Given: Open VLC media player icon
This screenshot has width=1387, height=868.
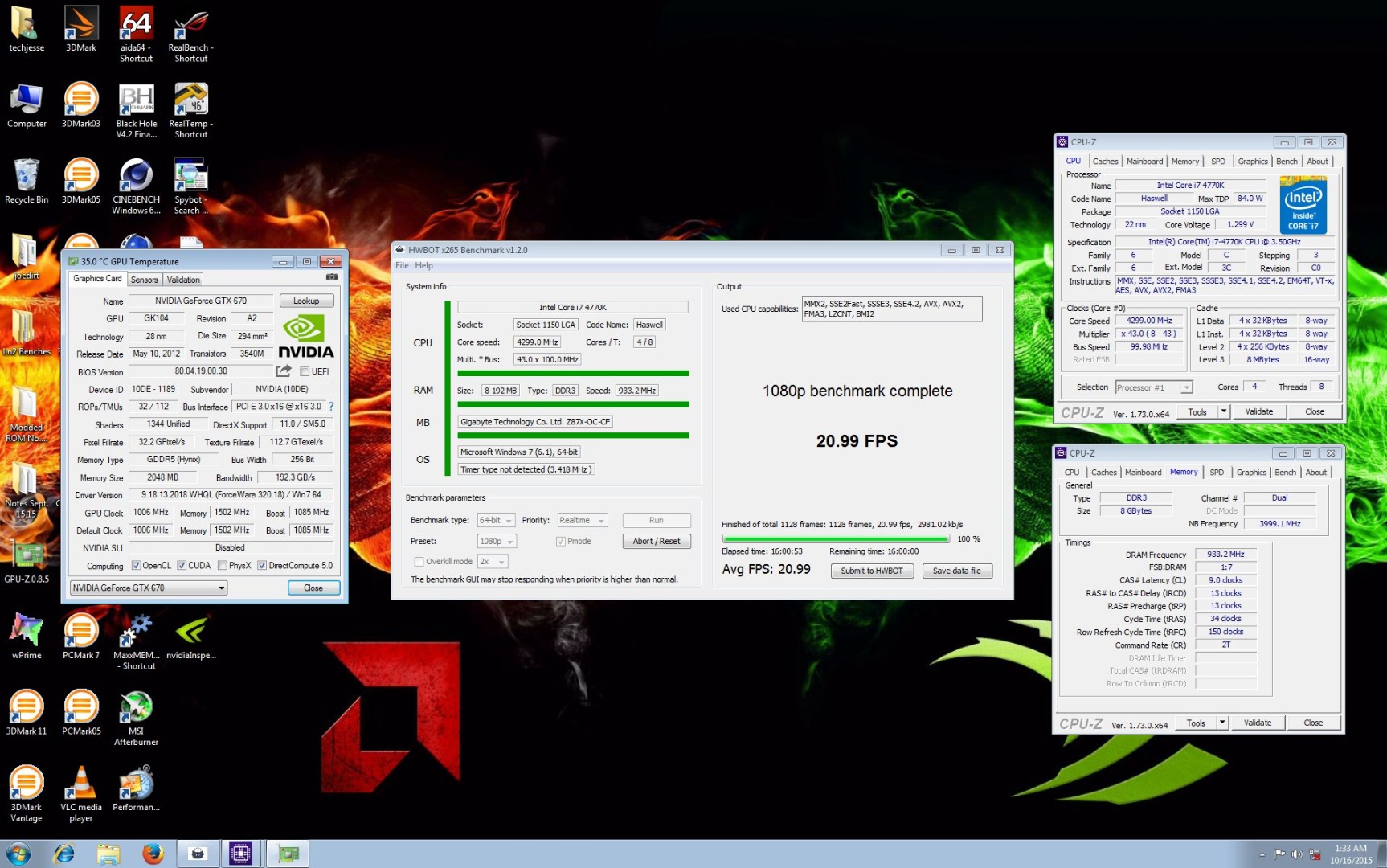Looking at the screenshot, I should coord(81,794).
